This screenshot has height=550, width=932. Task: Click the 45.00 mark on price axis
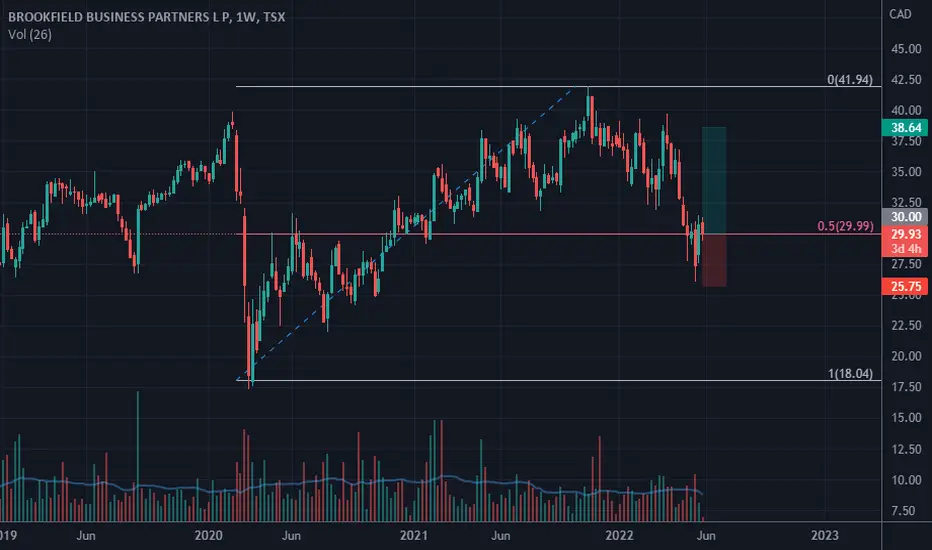pos(906,49)
